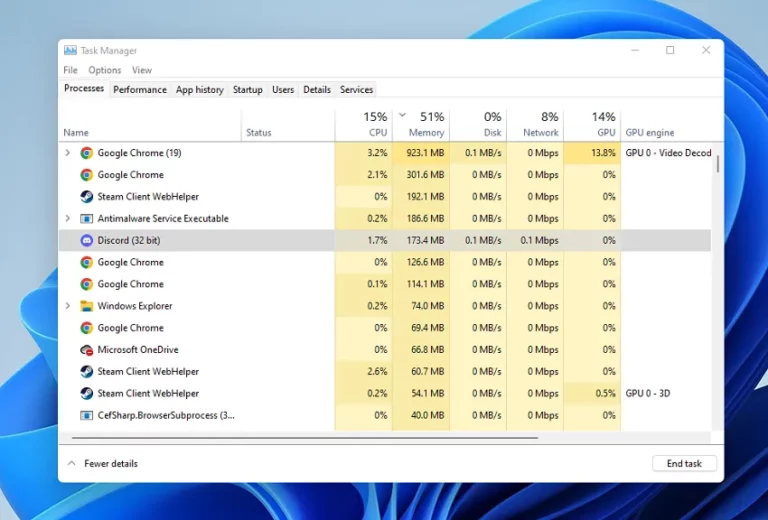Click the Chrome icon in the 301.6 MB row
The width and height of the screenshot is (768, 520).
pos(87,175)
